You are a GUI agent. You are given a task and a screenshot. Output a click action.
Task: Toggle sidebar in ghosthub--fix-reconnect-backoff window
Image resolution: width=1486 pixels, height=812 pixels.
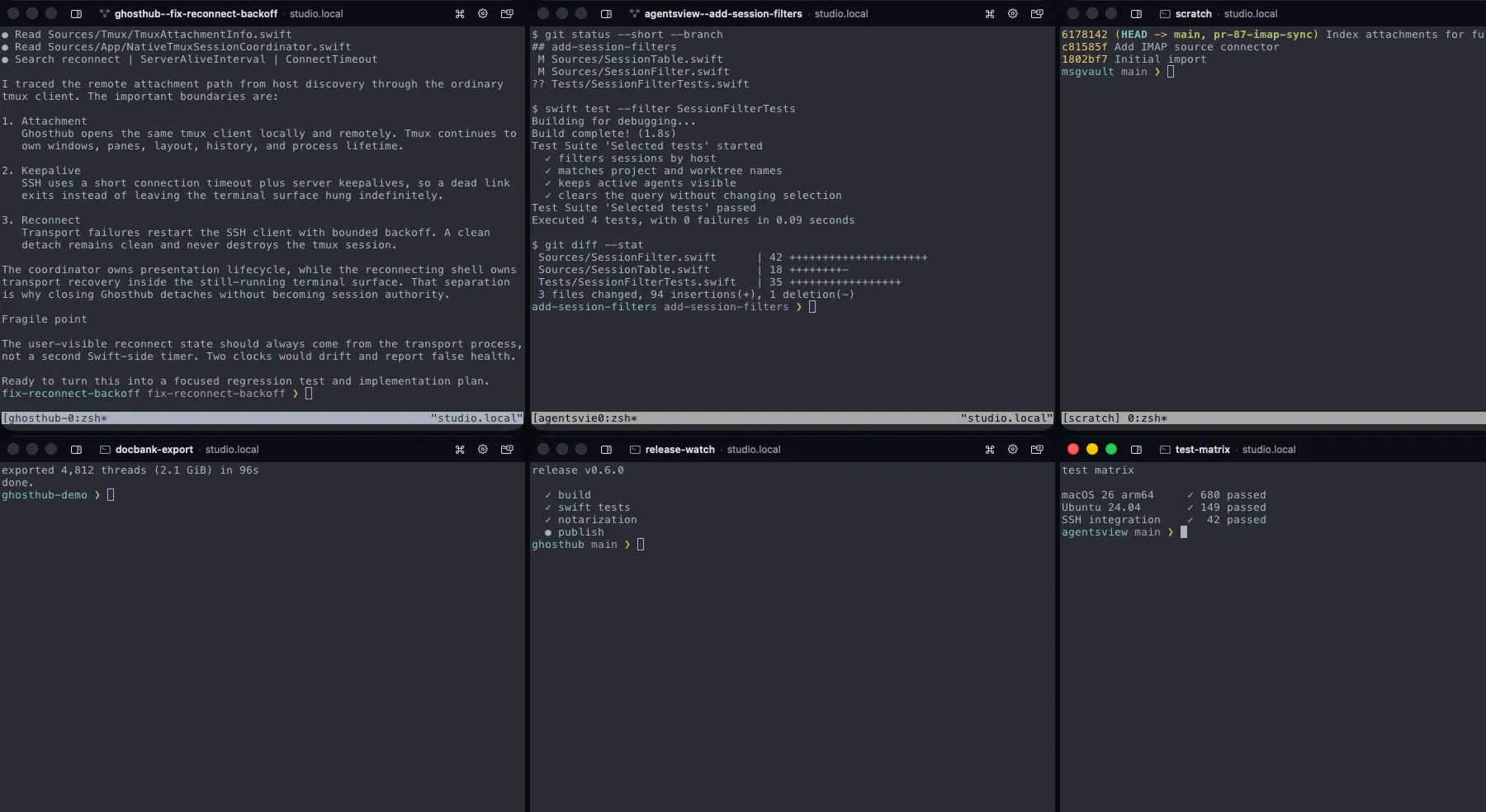tap(76, 13)
